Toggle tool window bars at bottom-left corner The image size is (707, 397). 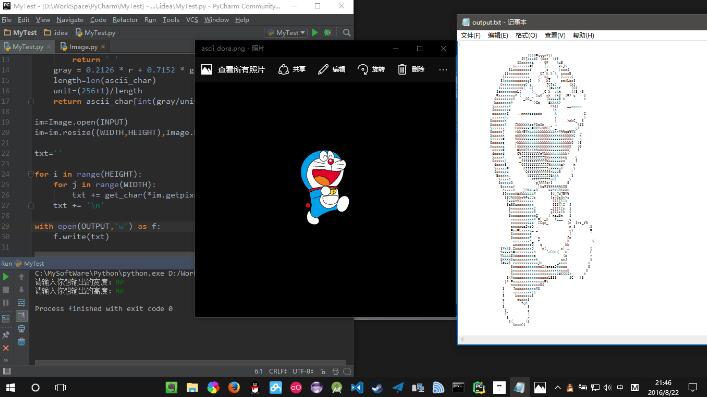(x=6, y=371)
